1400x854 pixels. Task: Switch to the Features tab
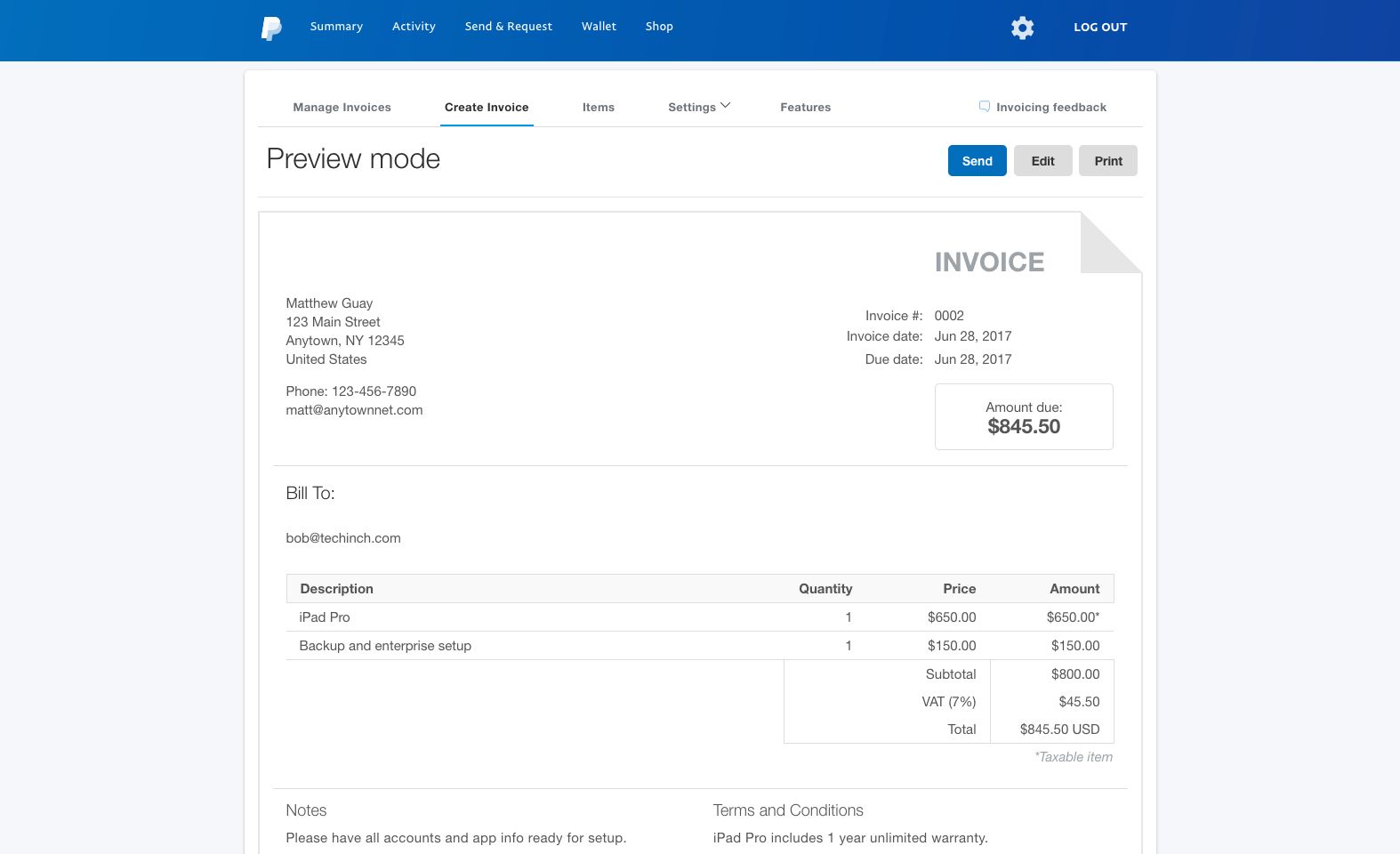click(x=805, y=108)
